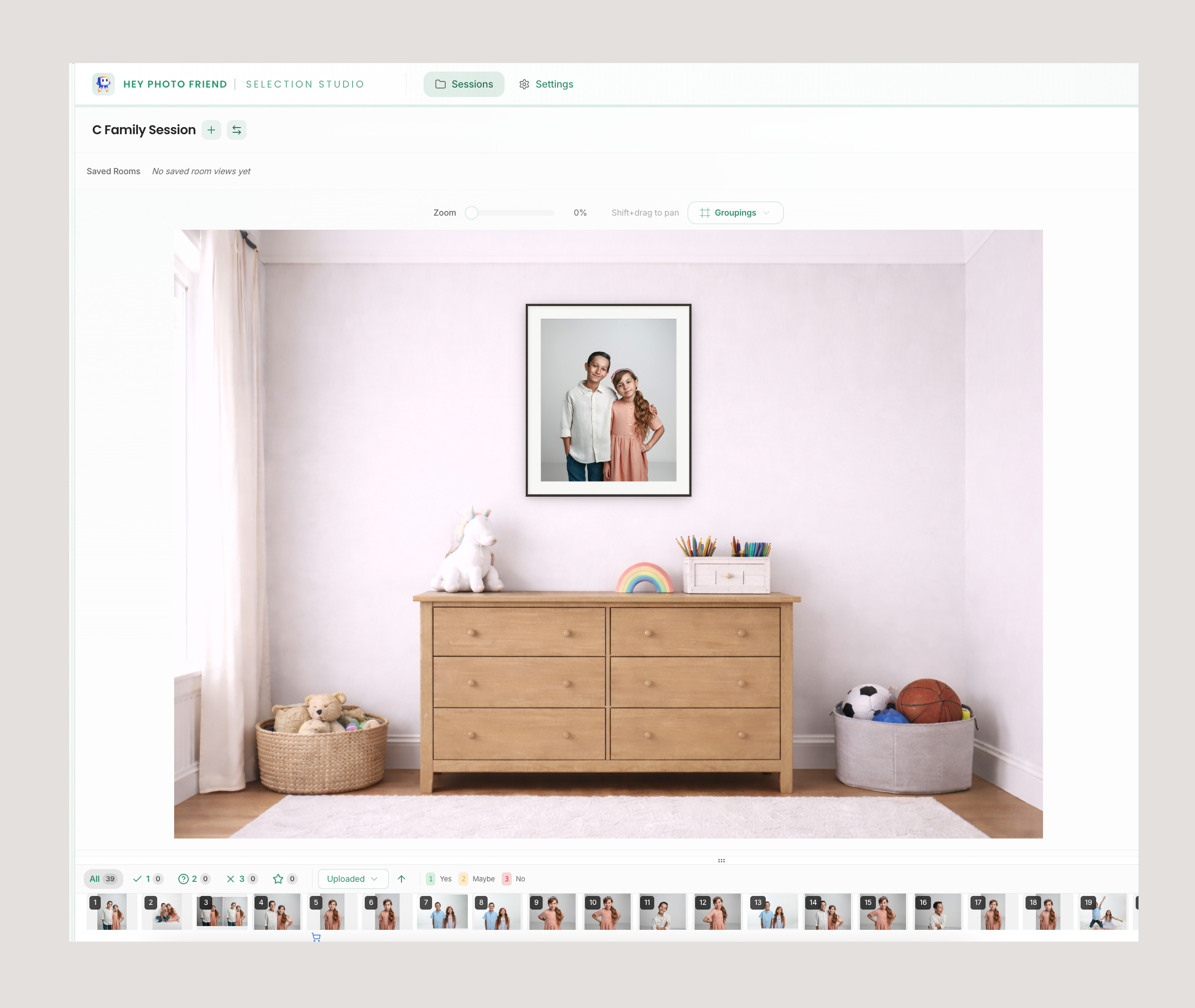Screen dimensions: 1195x1008
Task: Filter photos rated Yes checkmark
Action: (147, 879)
